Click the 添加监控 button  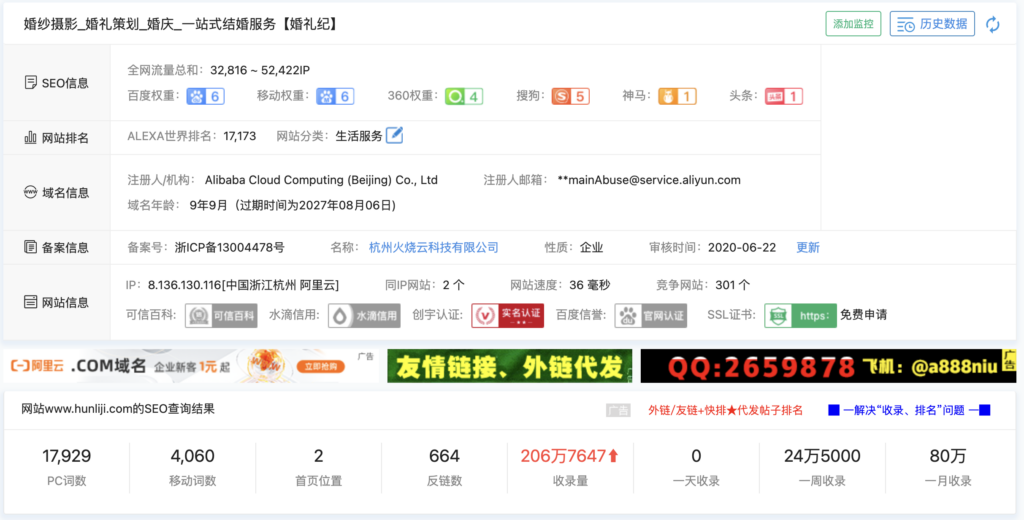click(853, 24)
